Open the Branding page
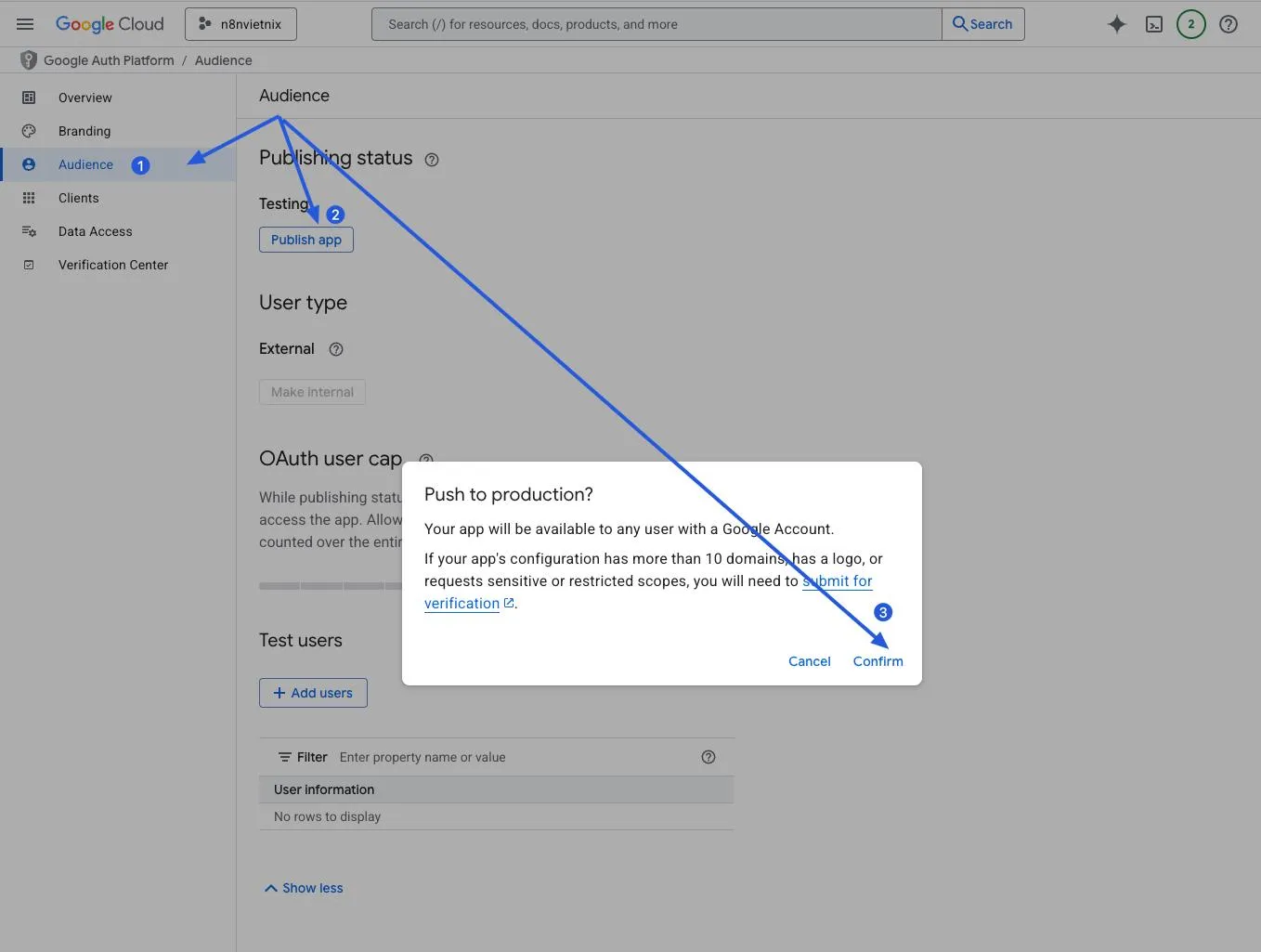The width and height of the screenshot is (1261, 952). pos(84,131)
